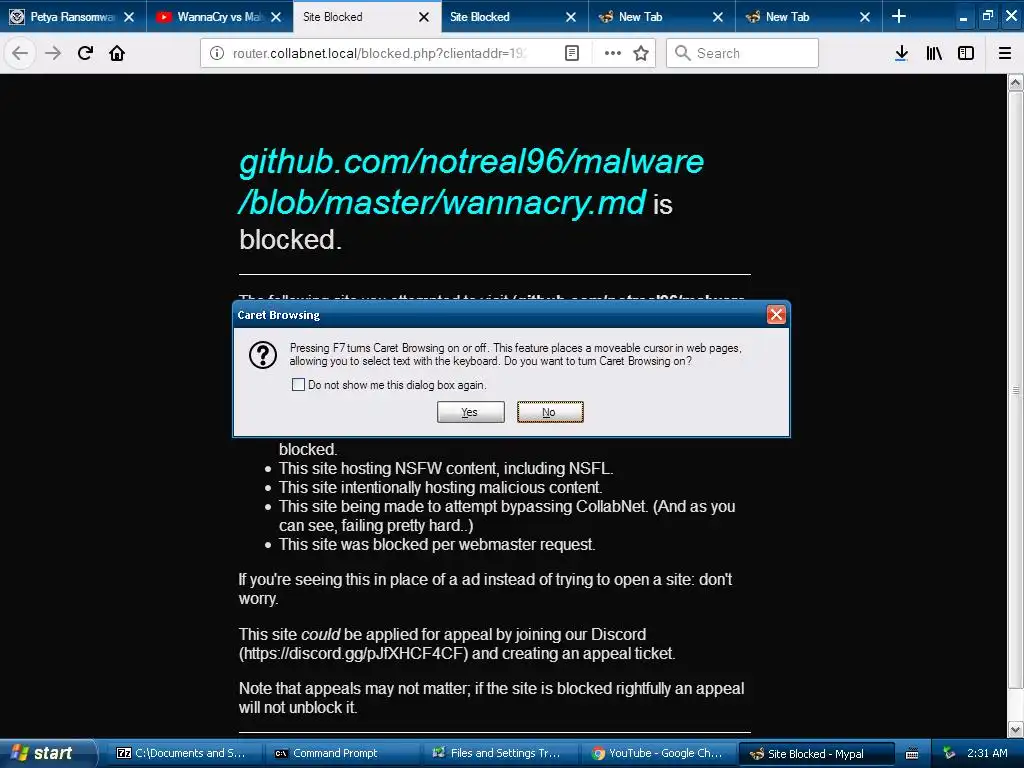Switch to C:\Documents and S... taskbar window
Viewport: 1024px width, 768px height.
(x=185, y=753)
